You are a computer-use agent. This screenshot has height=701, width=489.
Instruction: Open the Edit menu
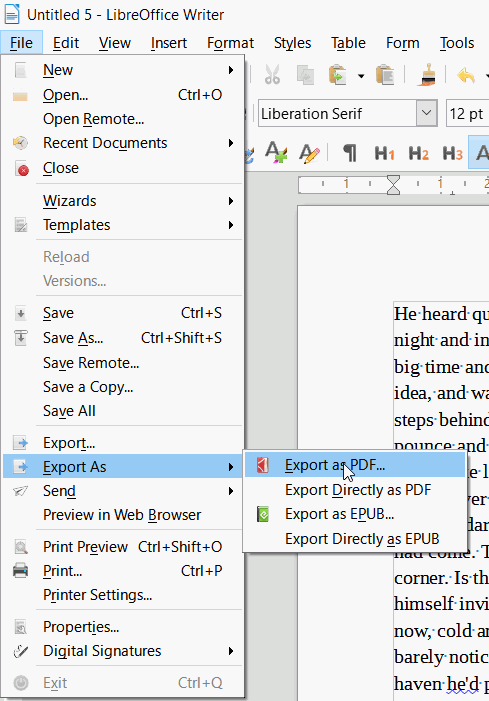tap(66, 43)
